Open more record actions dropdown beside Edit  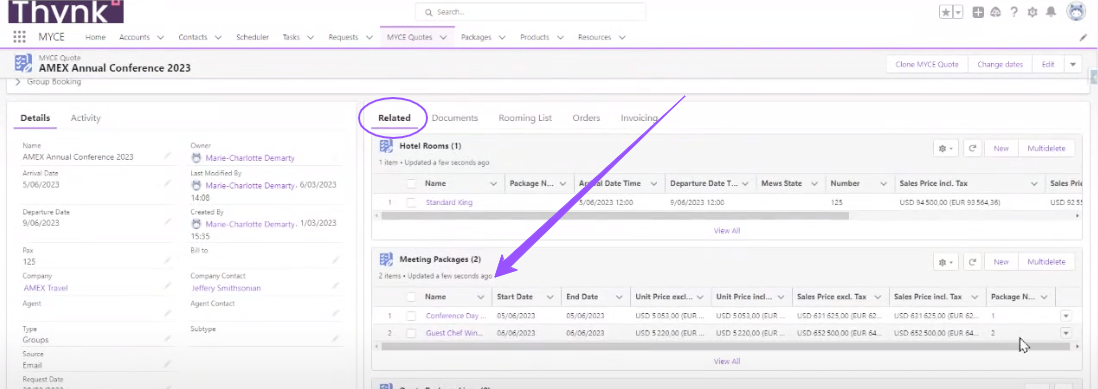click(1073, 64)
